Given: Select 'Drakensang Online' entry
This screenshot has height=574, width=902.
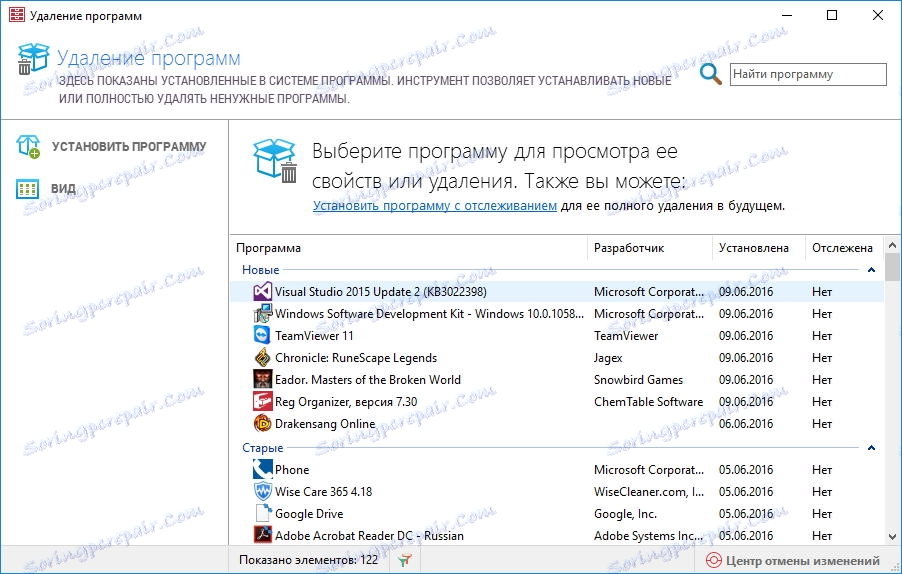Looking at the screenshot, I should pos(325,423).
